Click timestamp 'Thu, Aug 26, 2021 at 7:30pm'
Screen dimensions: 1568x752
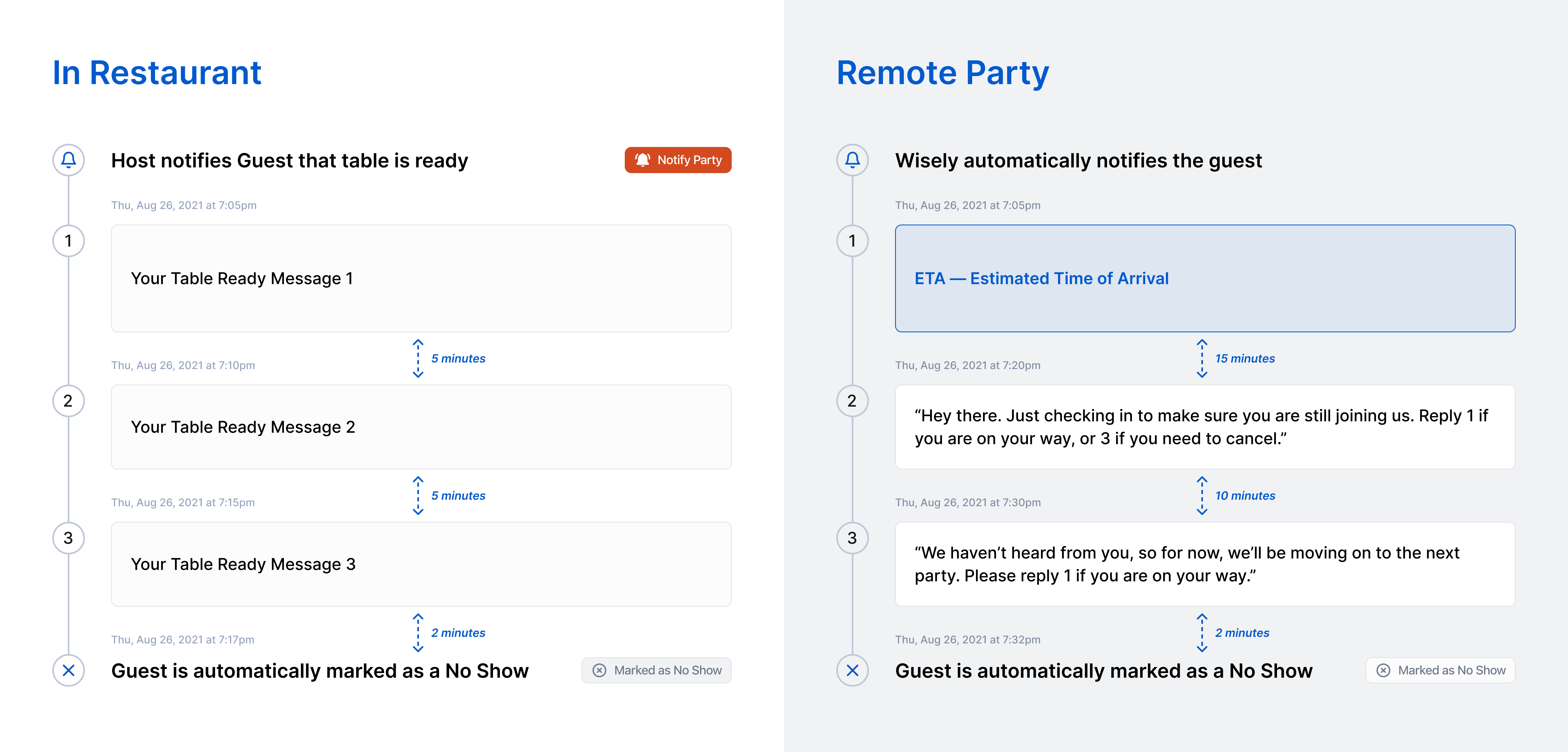968,502
